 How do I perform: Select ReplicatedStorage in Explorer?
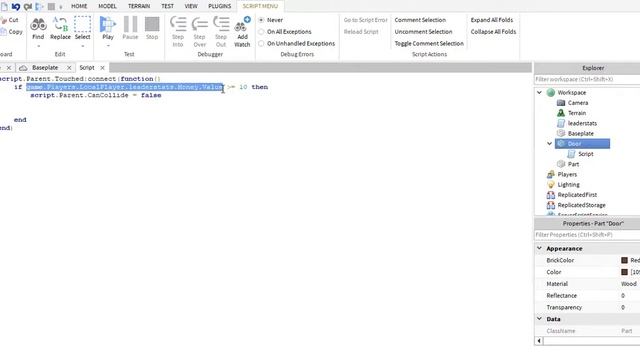(581, 205)
